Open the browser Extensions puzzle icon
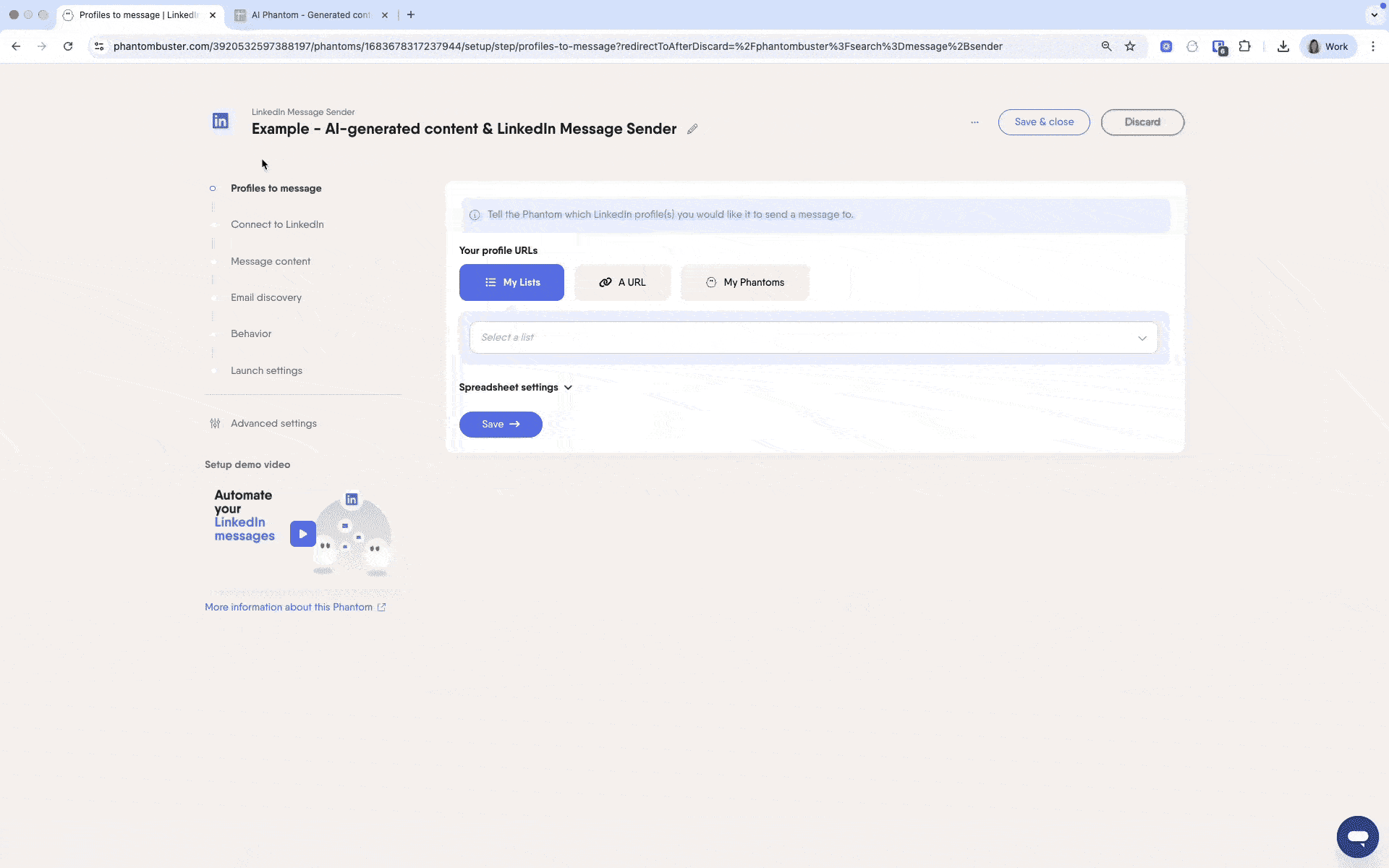The width and height of the screenshot is (1389, 868). (1244, 46)
